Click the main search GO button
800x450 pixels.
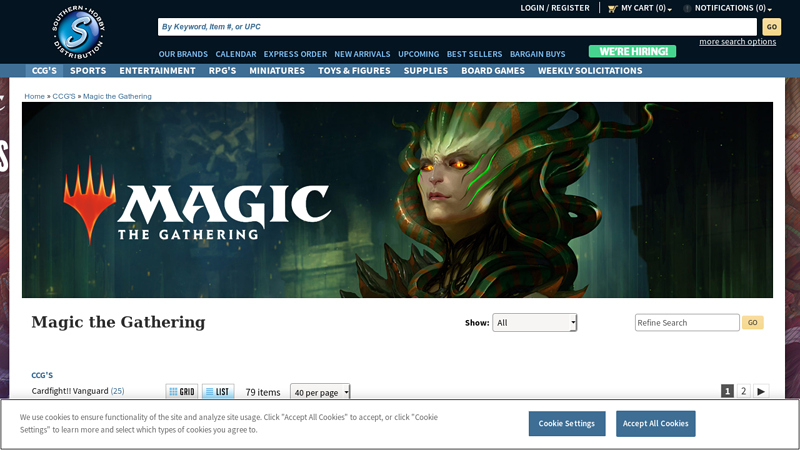(771, 27)
